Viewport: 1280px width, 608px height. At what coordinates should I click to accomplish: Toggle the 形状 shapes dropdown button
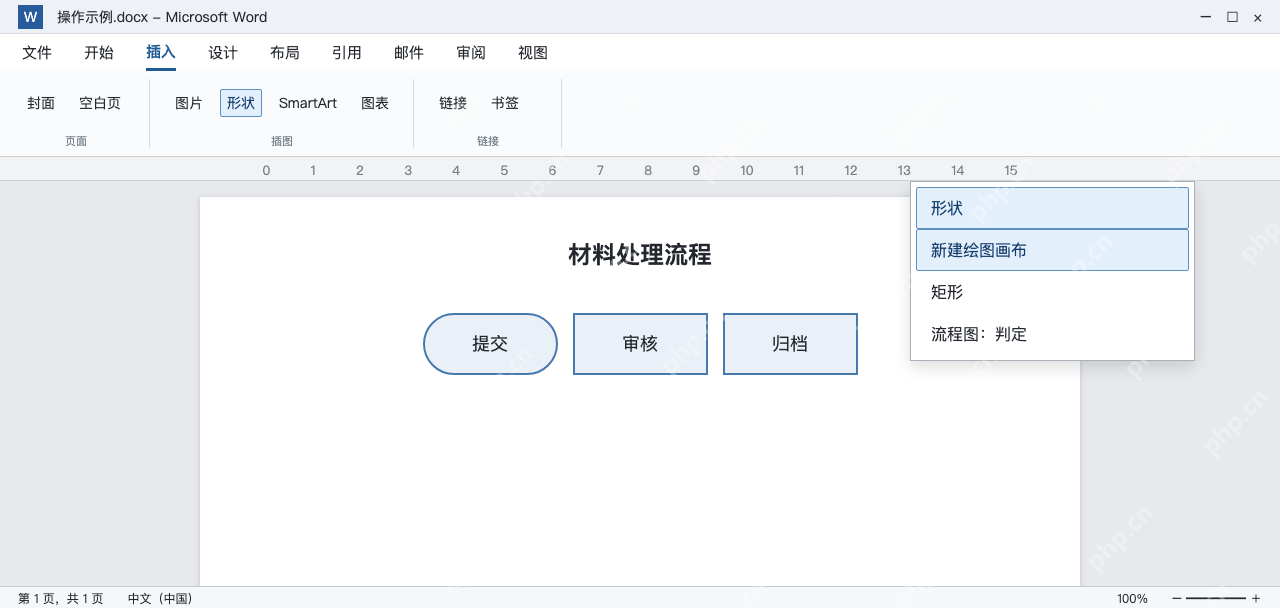[241, 103]
